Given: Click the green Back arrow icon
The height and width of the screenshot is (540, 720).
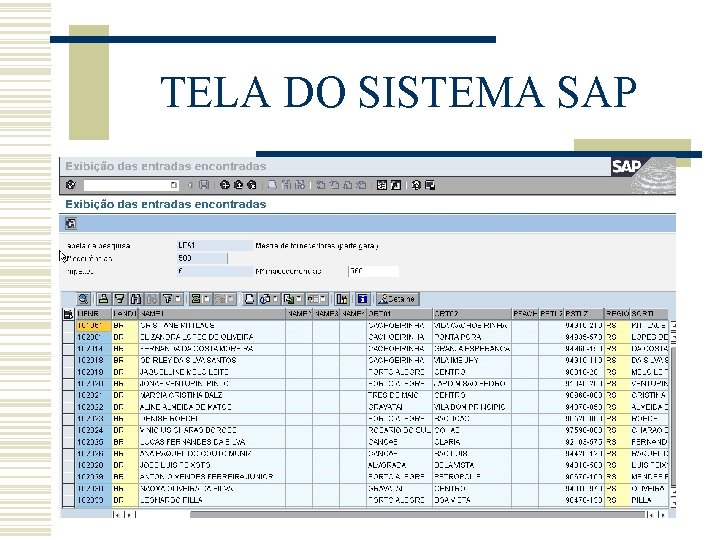Looking at the screenshot, I should click(x=225, y=185).
